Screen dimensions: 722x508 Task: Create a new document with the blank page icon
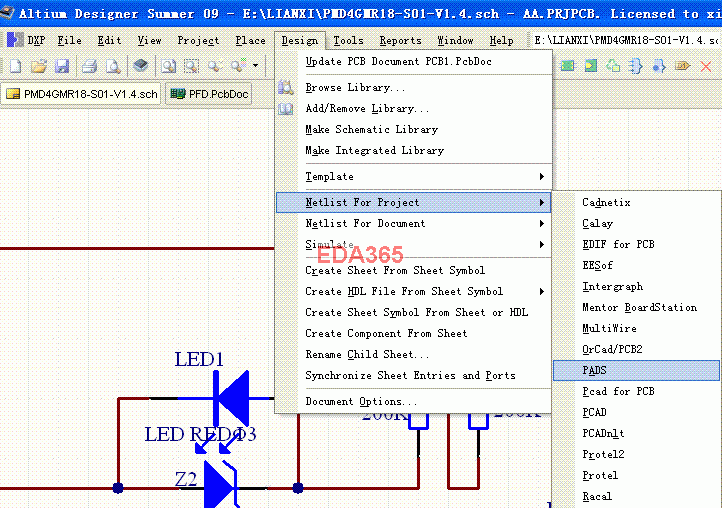pyautogui.click(x=16, y=66)
